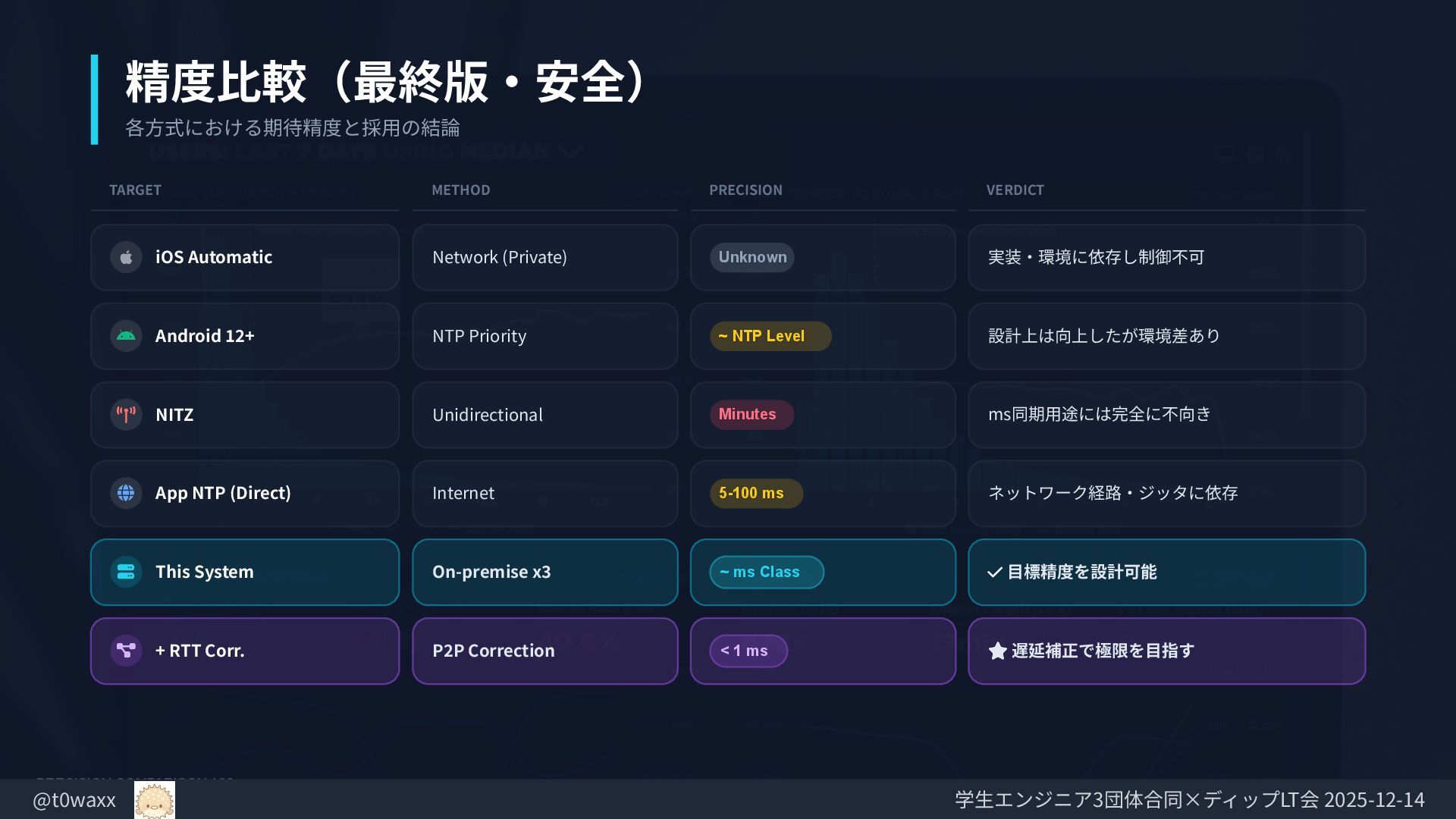Click the NITZ antenna tower icon

point(126,415)
